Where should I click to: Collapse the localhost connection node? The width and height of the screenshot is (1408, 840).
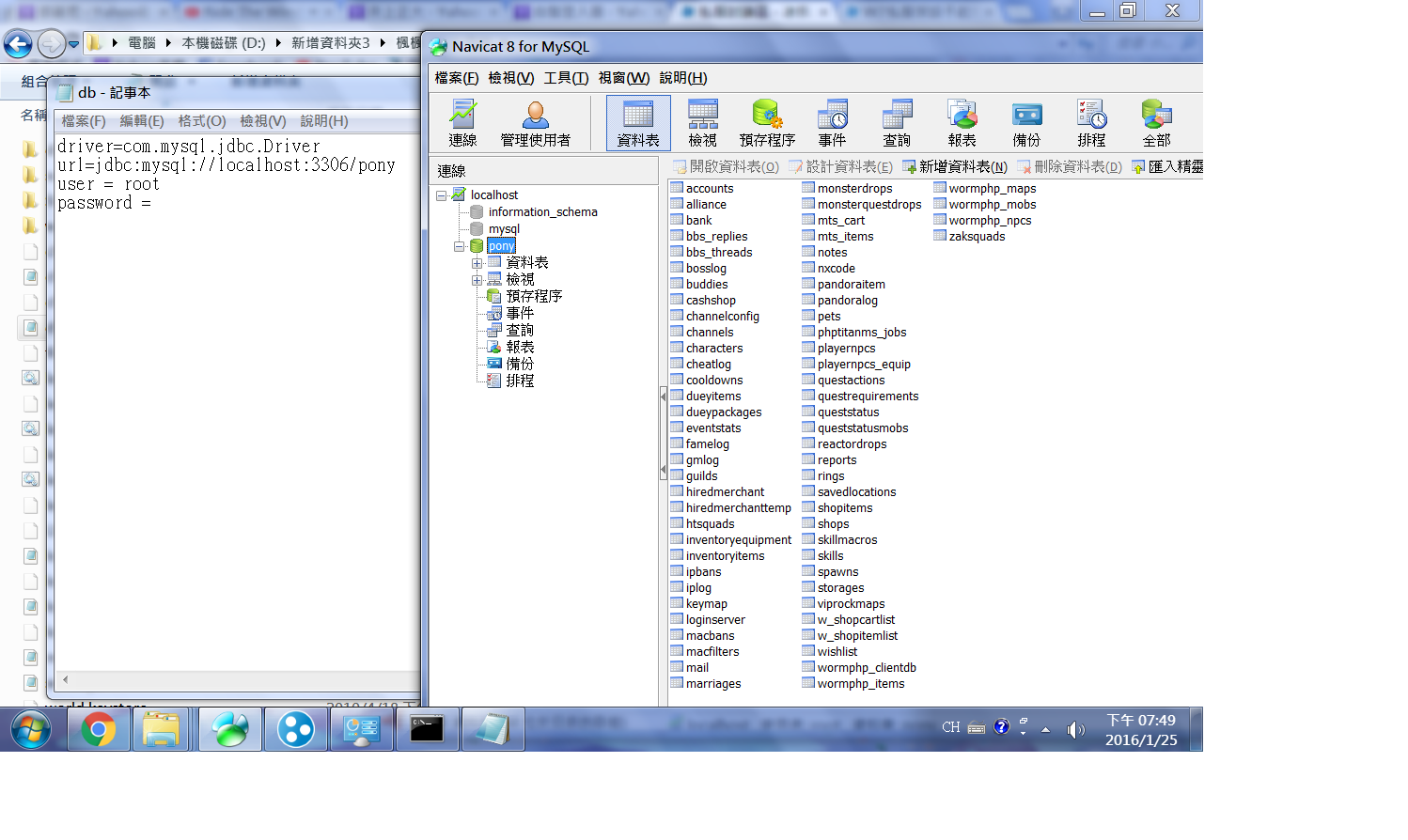coord(441,195)
